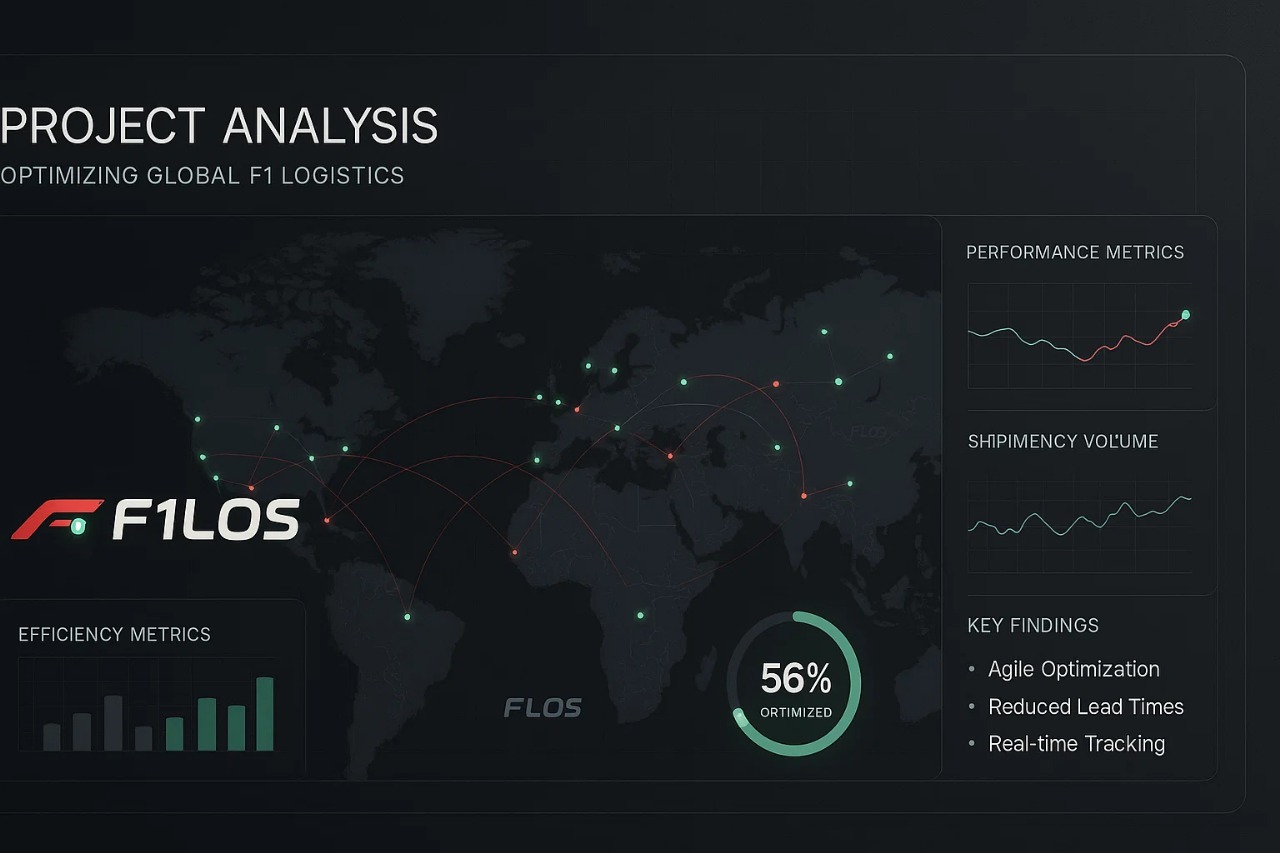Click the Reduced Lead Times finding
1280x853 pixels.
point(1086,706)
